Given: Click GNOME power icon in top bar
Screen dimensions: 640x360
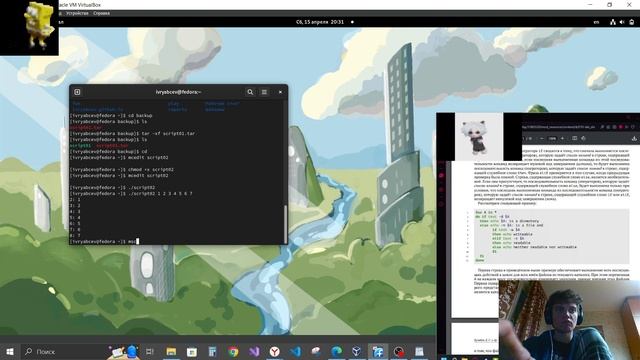Looking at the screenshot, I should tap(632, 22).
